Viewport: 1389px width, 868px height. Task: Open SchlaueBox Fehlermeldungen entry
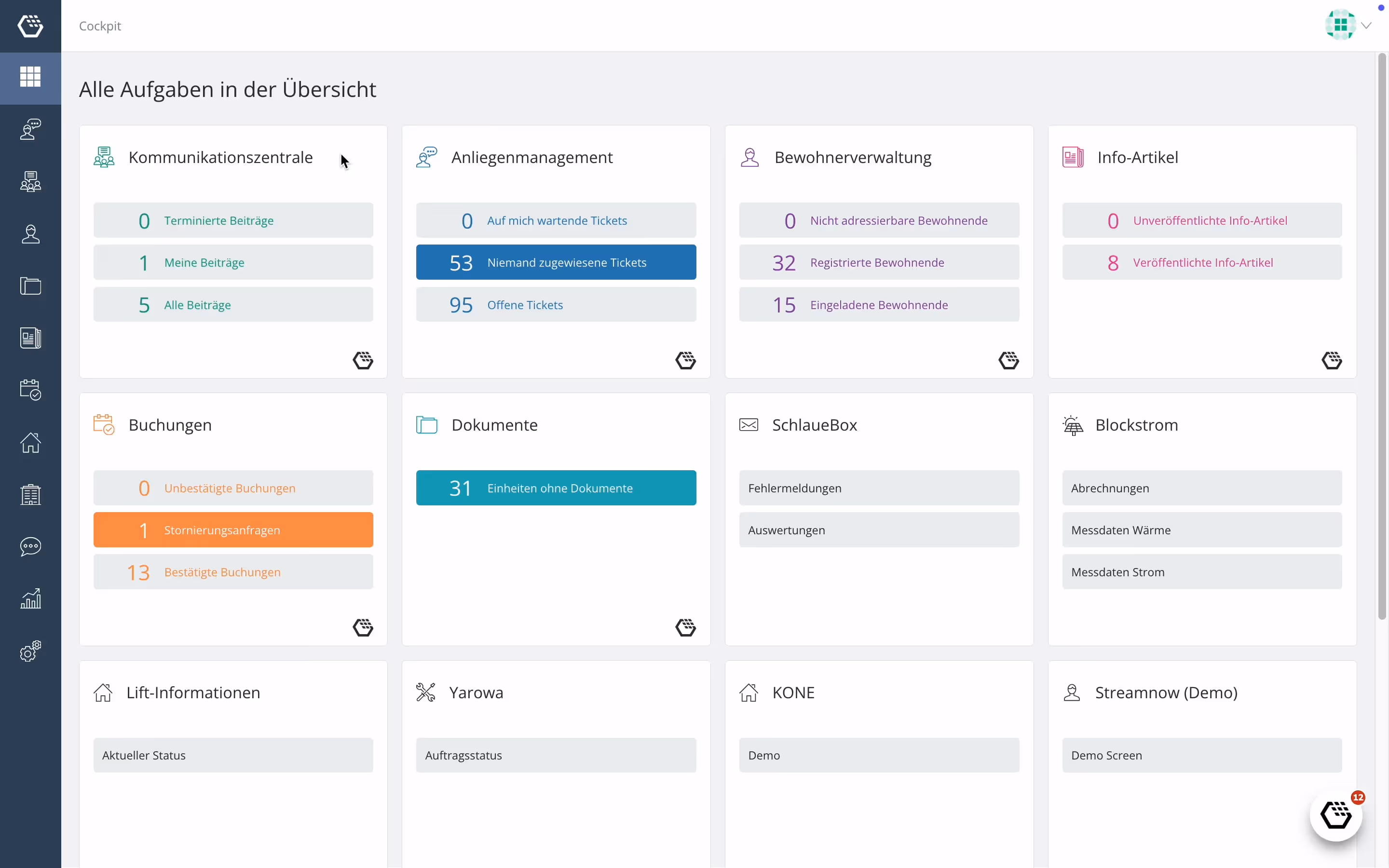(879, 488)
